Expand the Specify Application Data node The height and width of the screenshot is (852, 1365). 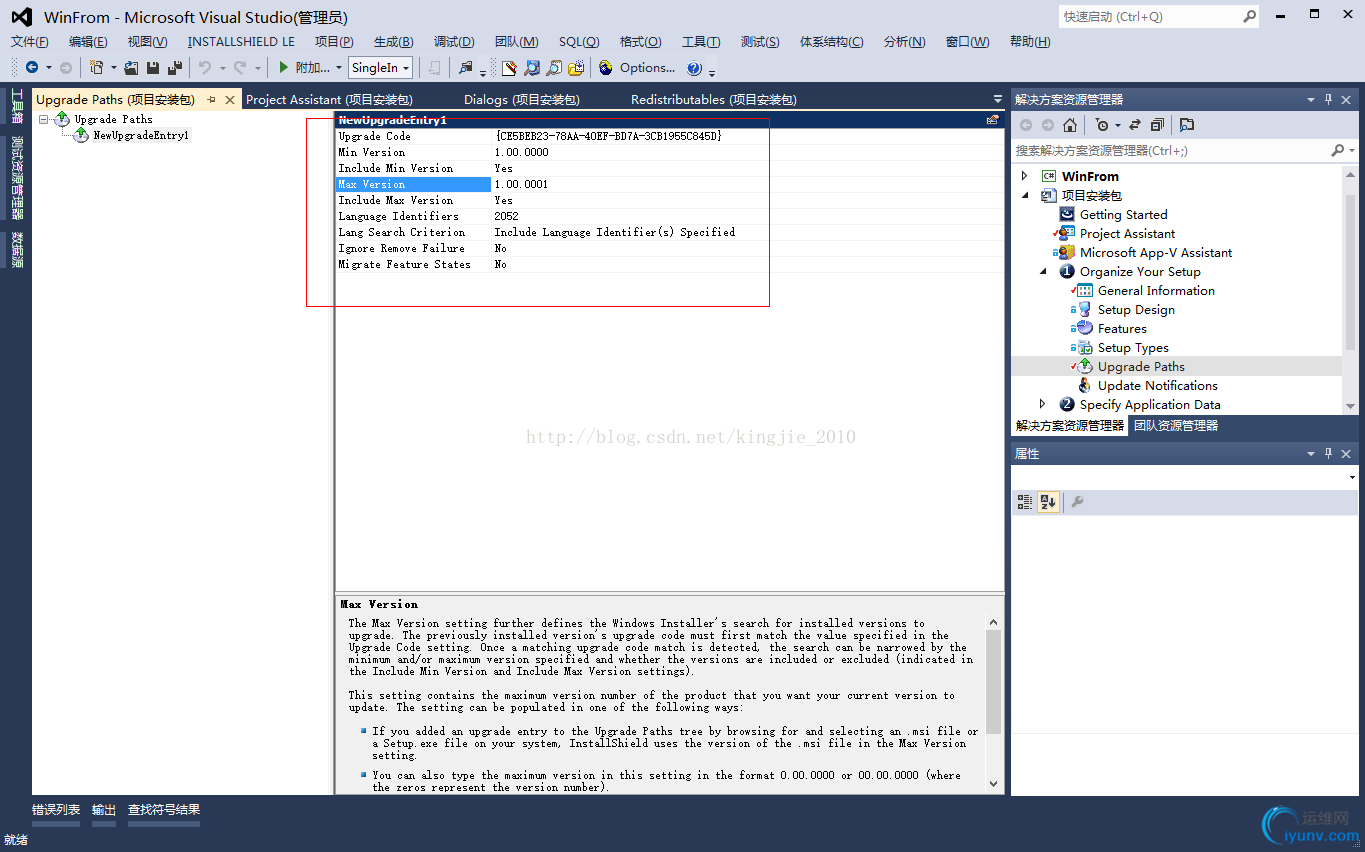(1043, 404)
